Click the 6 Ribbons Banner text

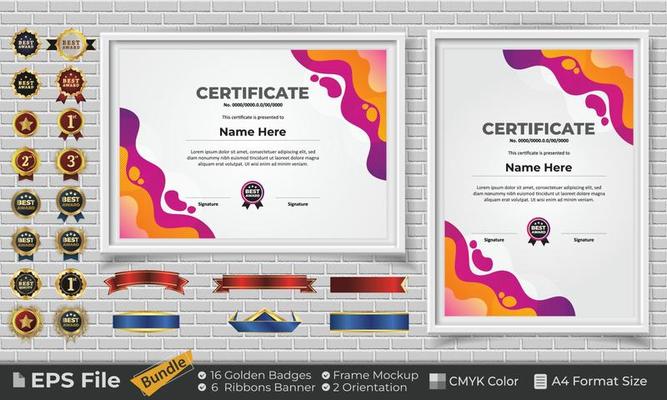(263, 387)
